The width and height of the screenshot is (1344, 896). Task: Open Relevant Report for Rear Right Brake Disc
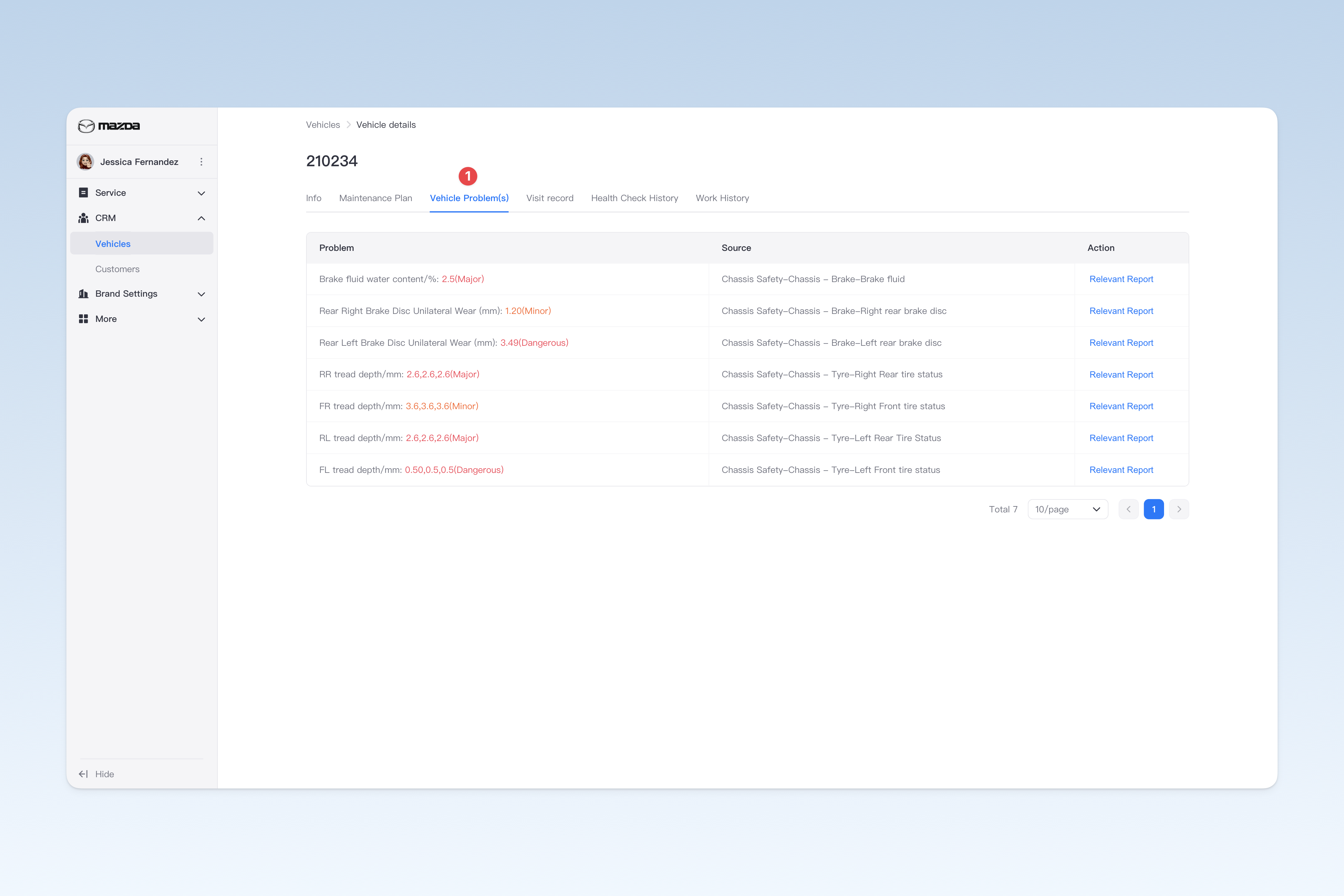[x=1121, y=311]
